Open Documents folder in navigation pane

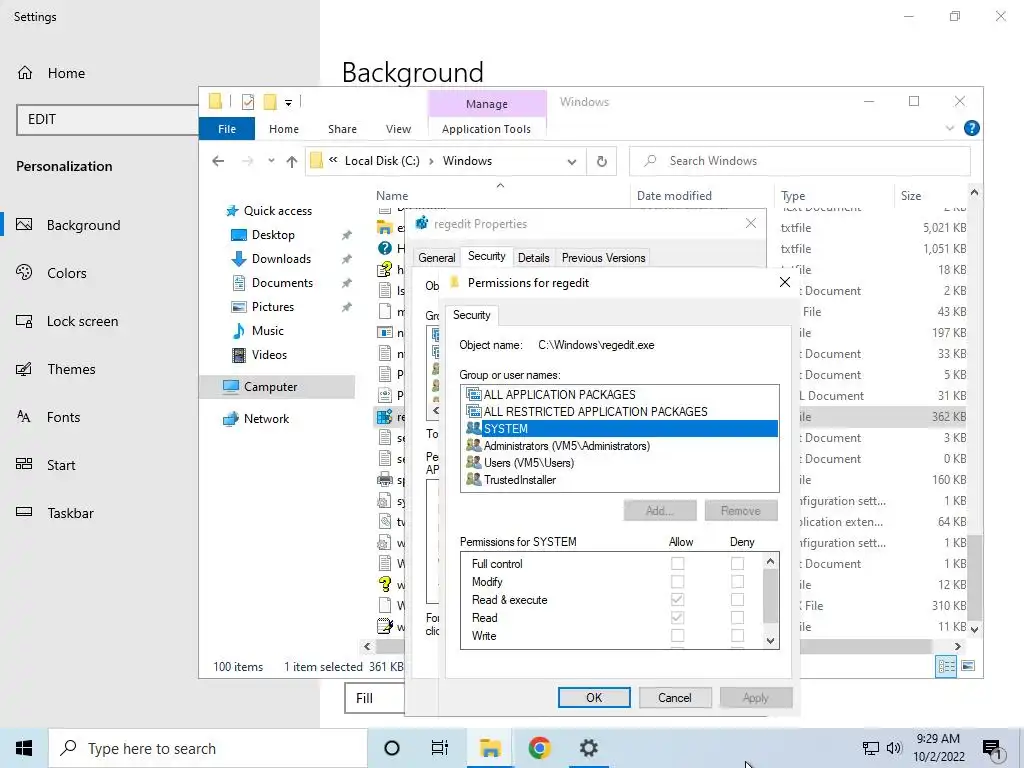[282, 283]
